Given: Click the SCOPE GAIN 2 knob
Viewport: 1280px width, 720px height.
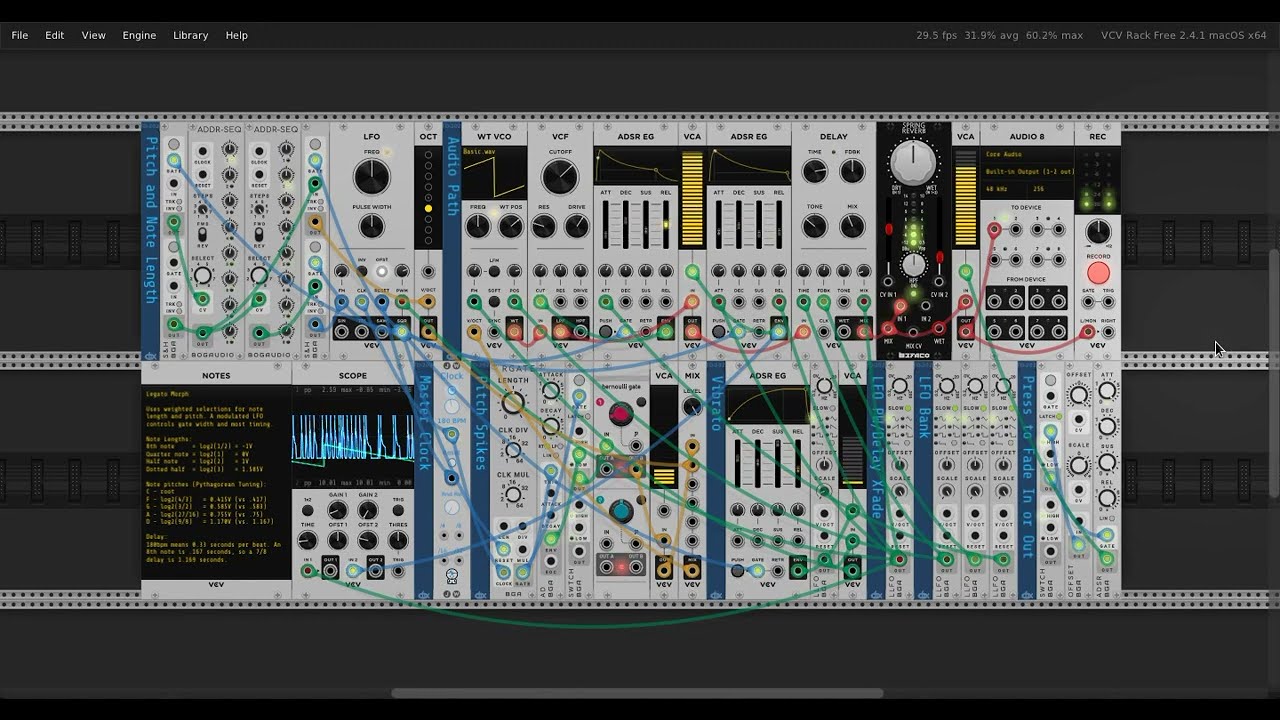Looking at the screenshot, I should pyautogui.click(x=368, y=512).
